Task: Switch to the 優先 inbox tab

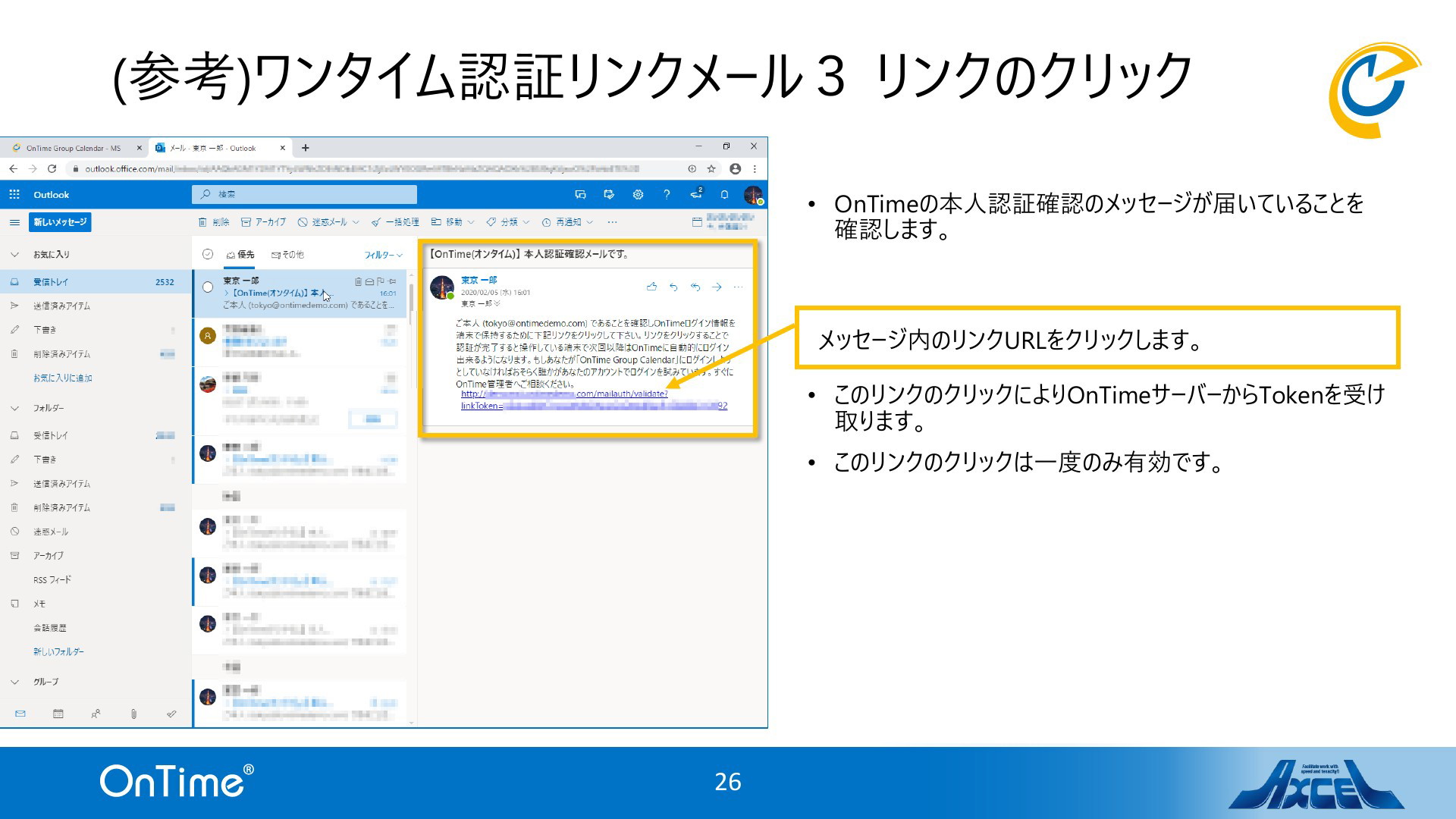Action: tap(240, 255)
